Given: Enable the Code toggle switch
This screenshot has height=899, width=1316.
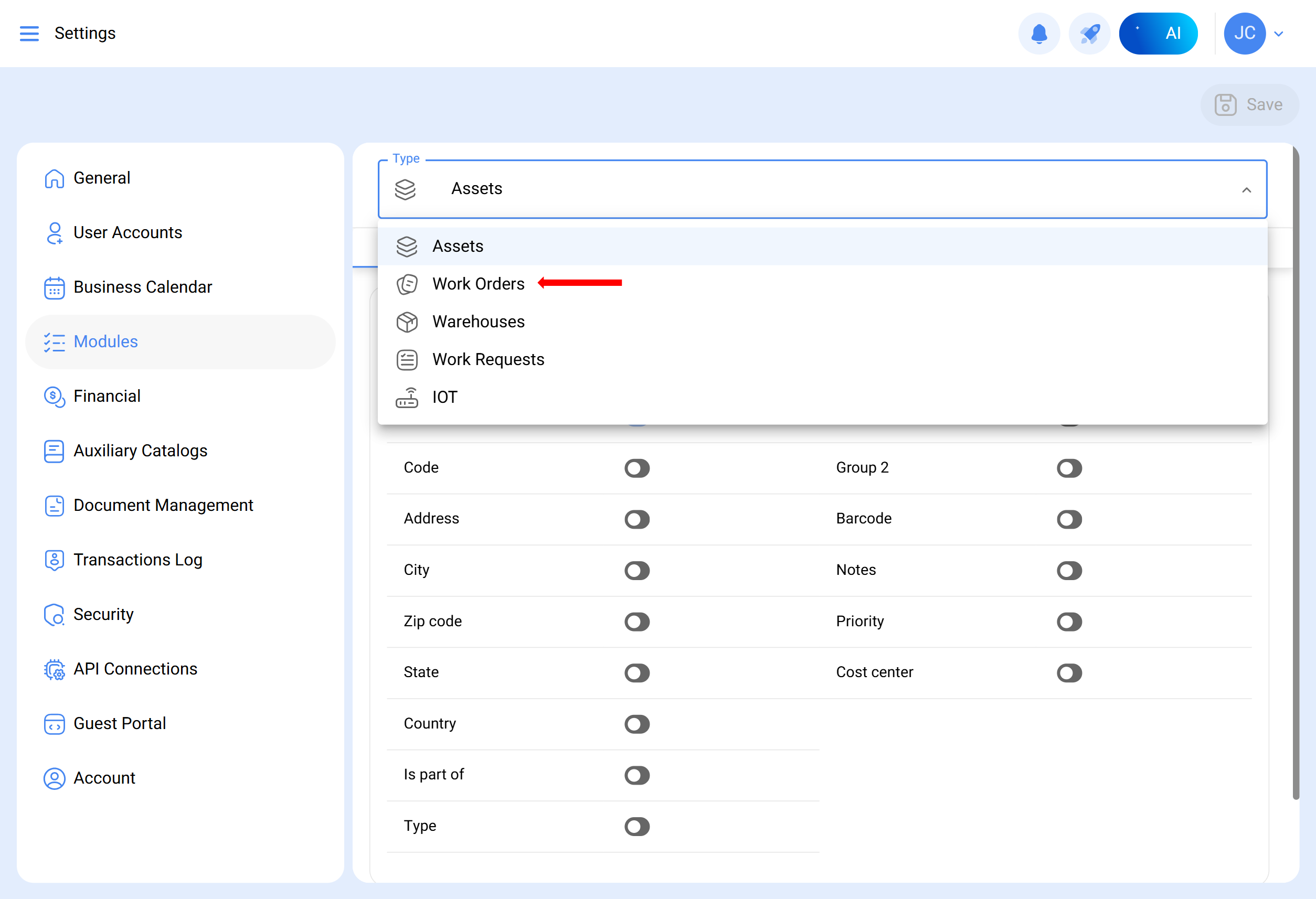Looking at the screenshot, I should [636, 468].
